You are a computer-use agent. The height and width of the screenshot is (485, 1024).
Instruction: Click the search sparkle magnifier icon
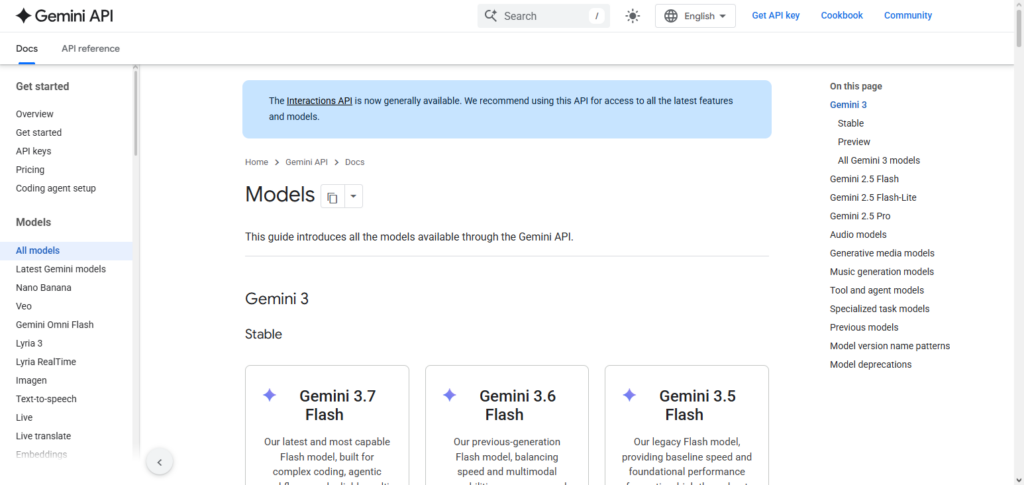click(x=491, y=16)
